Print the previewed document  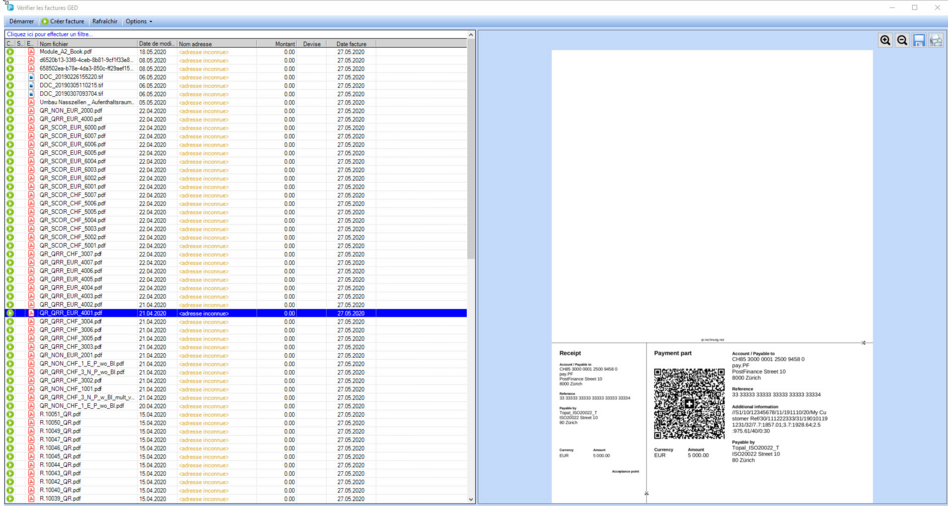coord(936,40)
